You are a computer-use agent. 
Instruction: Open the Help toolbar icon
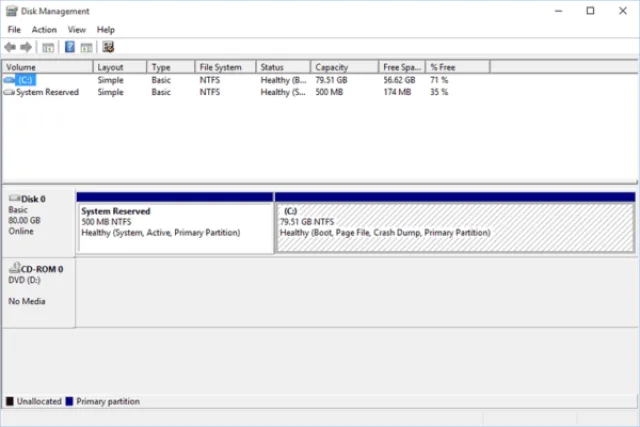click(70, 47)
